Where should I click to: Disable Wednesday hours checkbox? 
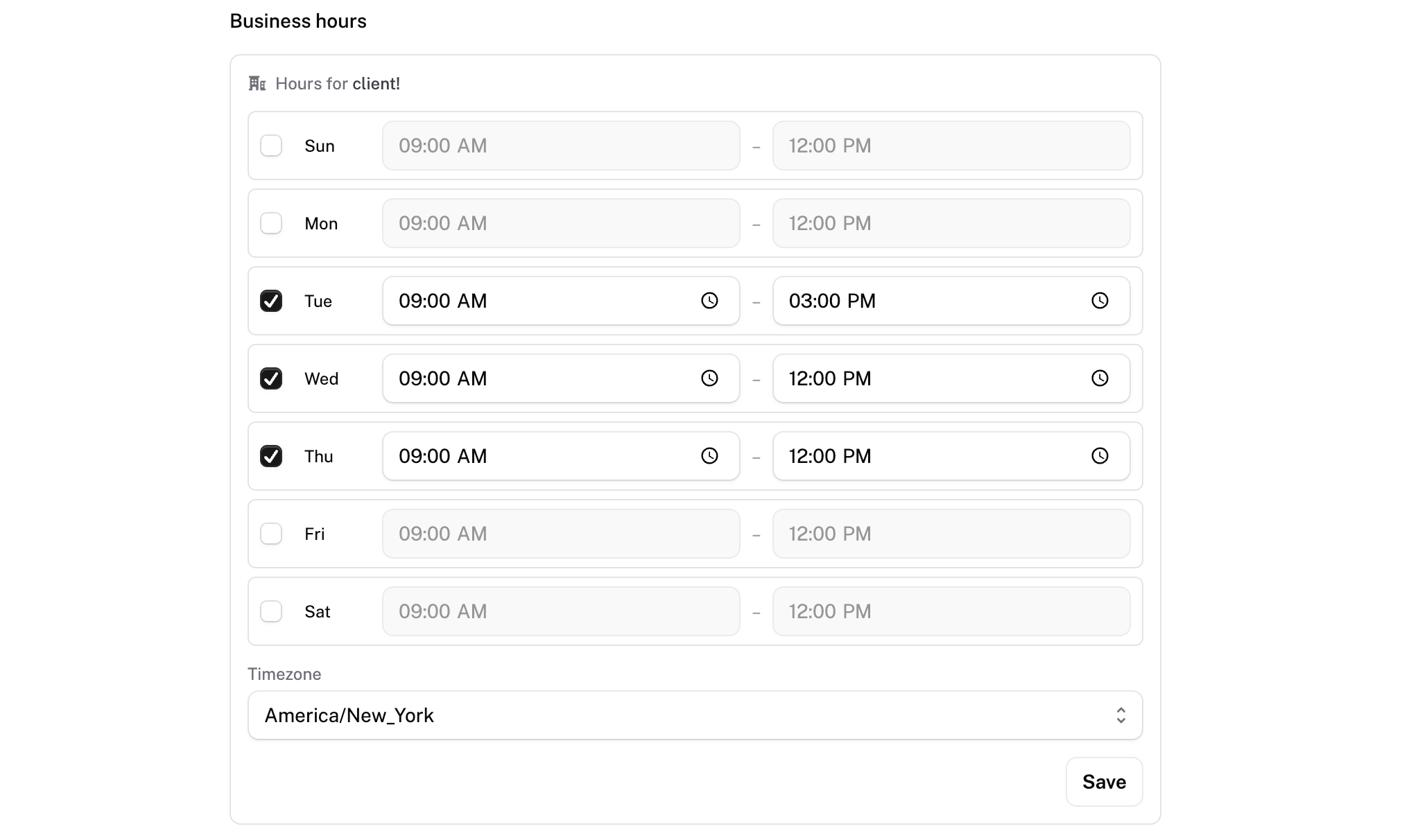[271, 378]
